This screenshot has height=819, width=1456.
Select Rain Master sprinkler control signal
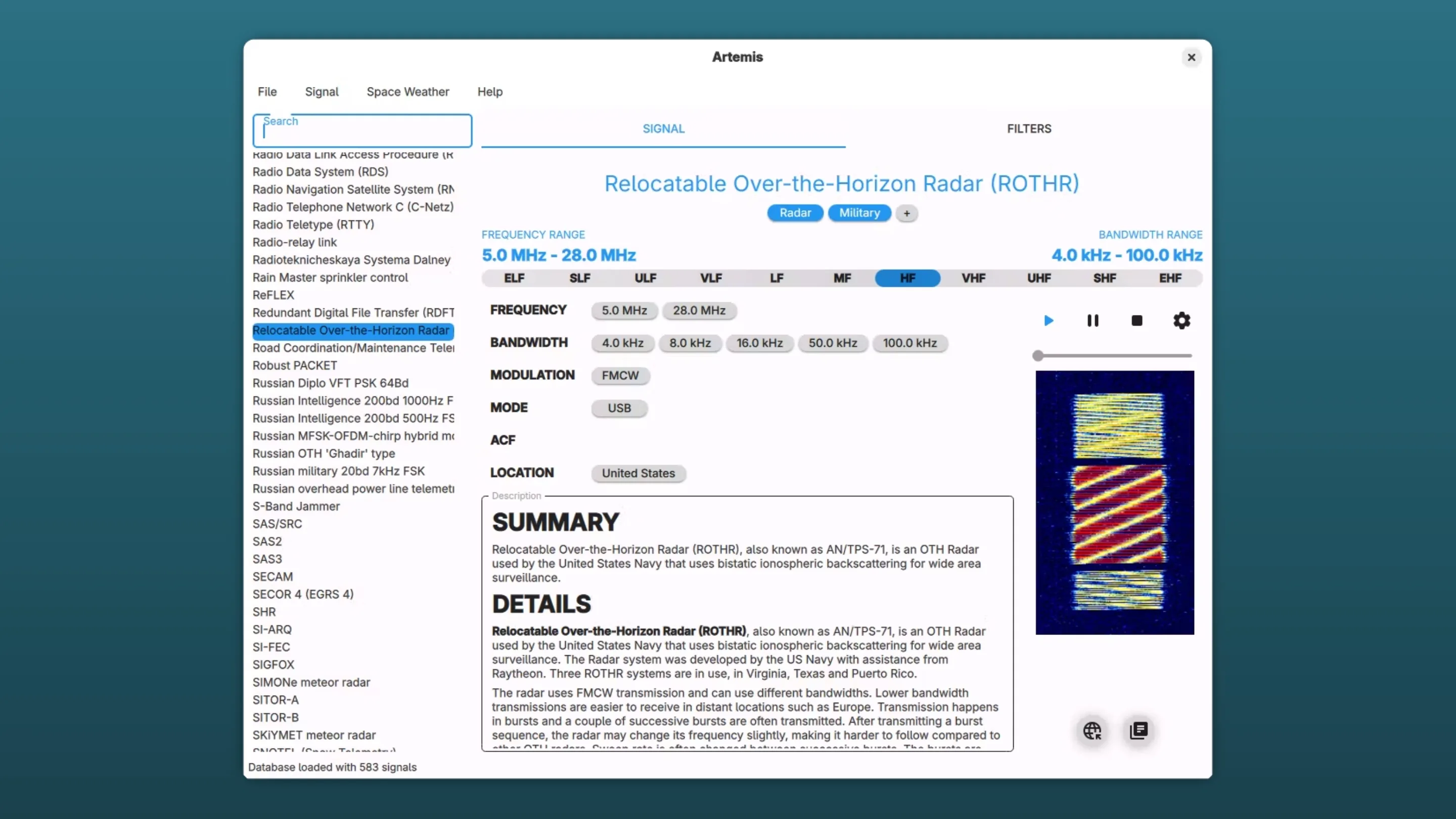(353, 278)
